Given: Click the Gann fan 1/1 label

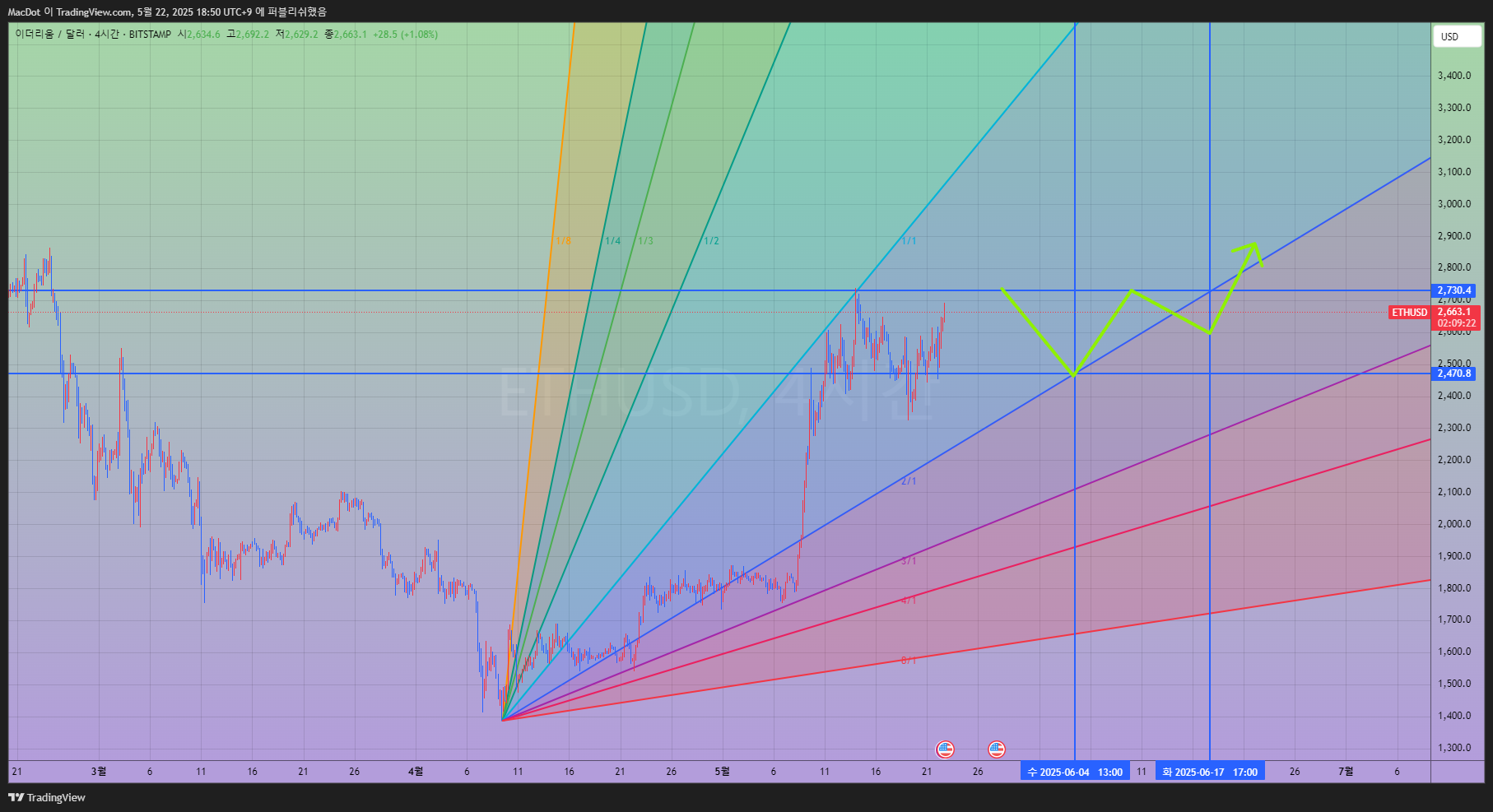Looking at the screenshot, I should coord(909,241).
